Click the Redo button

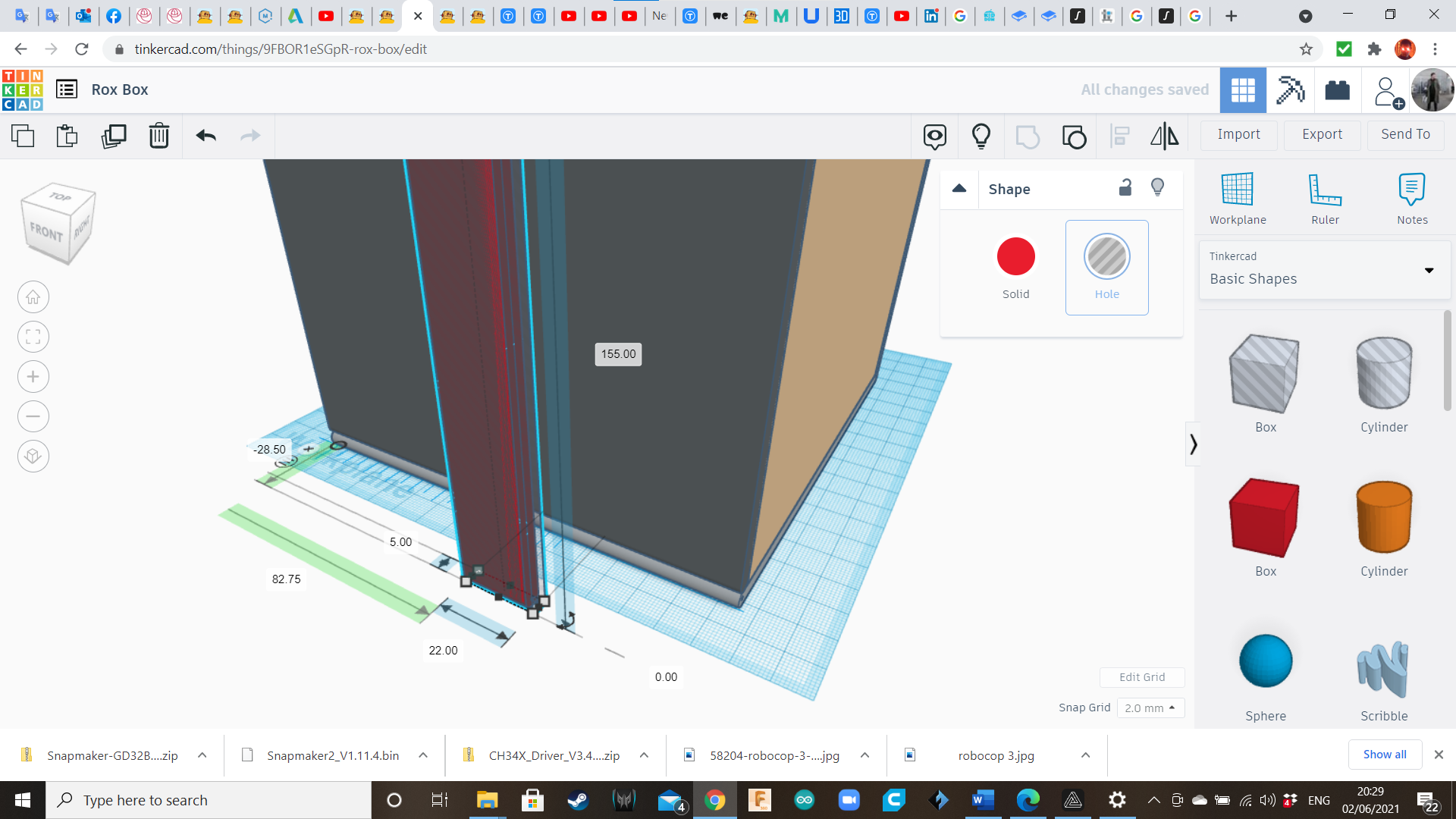click(x=250, y=134)
